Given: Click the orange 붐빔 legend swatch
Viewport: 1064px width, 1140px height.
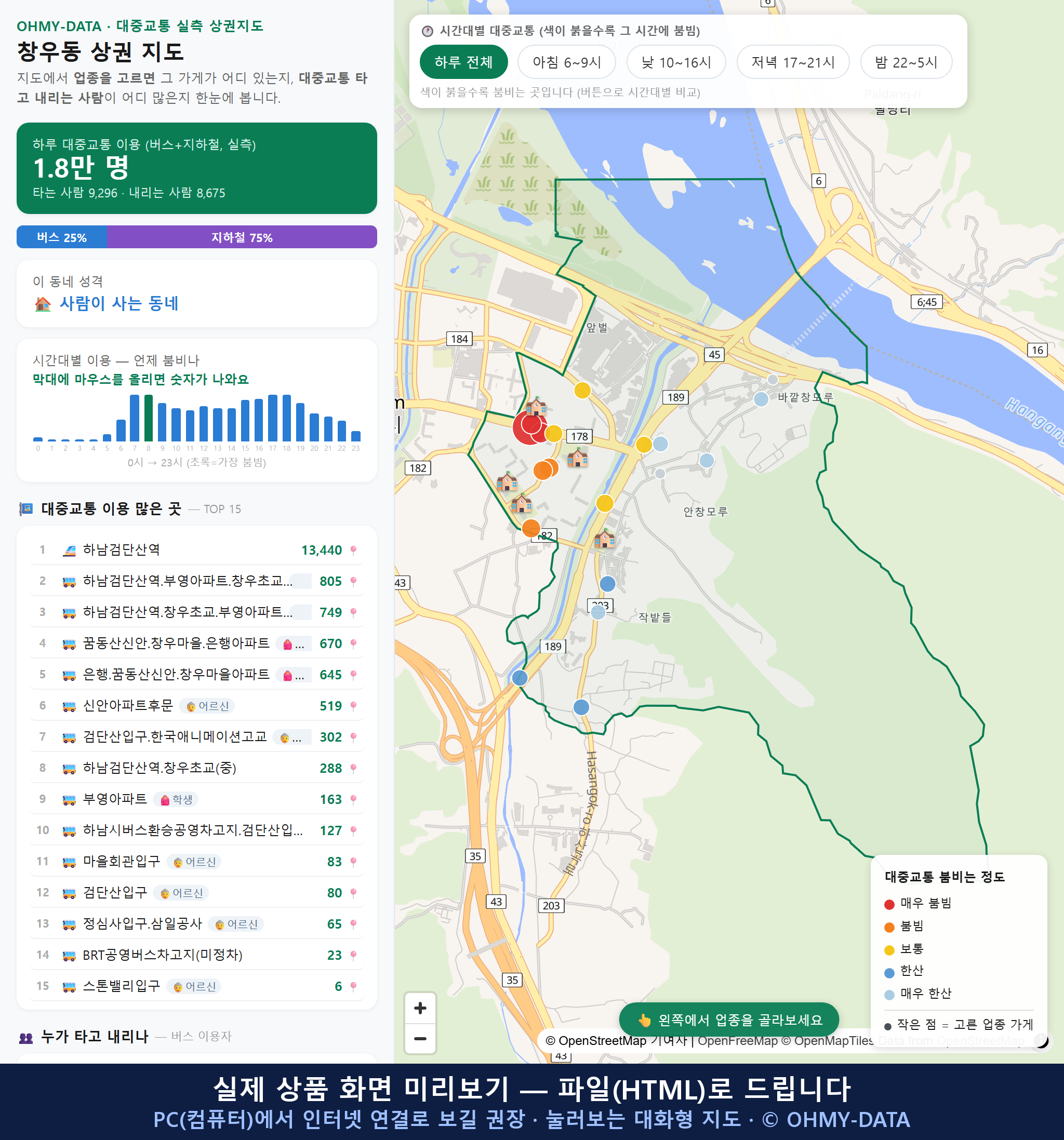Looking at the screenshot, I should (889, 927).
